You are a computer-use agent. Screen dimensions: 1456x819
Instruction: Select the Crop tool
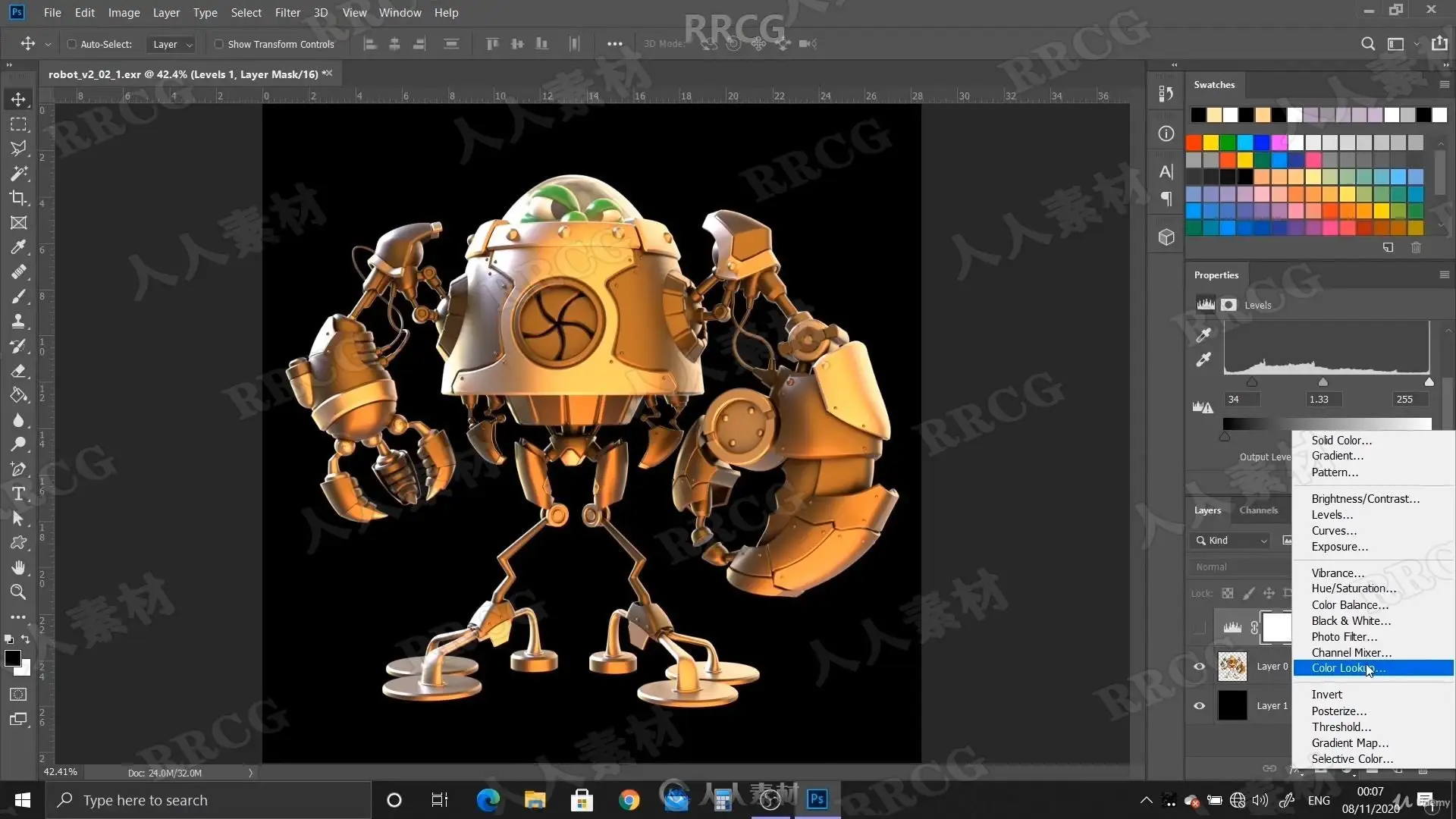click(18, 199)
